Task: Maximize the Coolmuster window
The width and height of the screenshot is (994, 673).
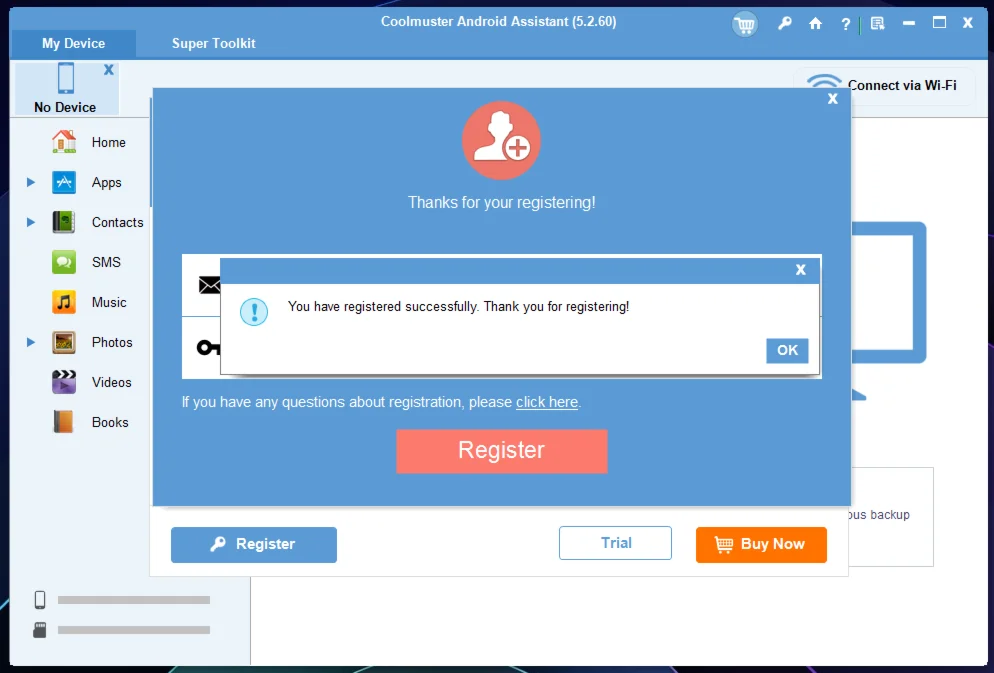Action: (939, 23)
